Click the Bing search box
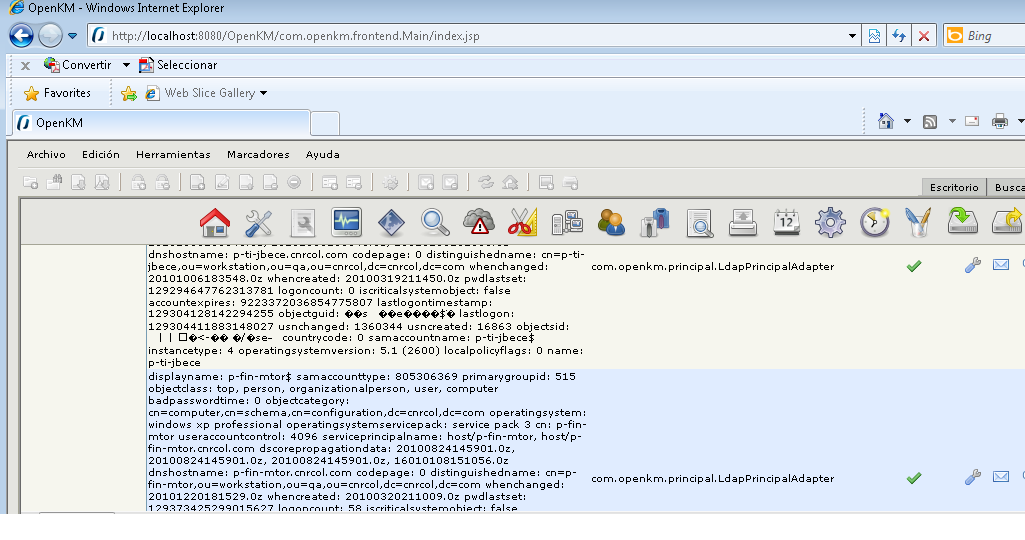This screenshot has height=540, width=1025. [x=984, y=36]
